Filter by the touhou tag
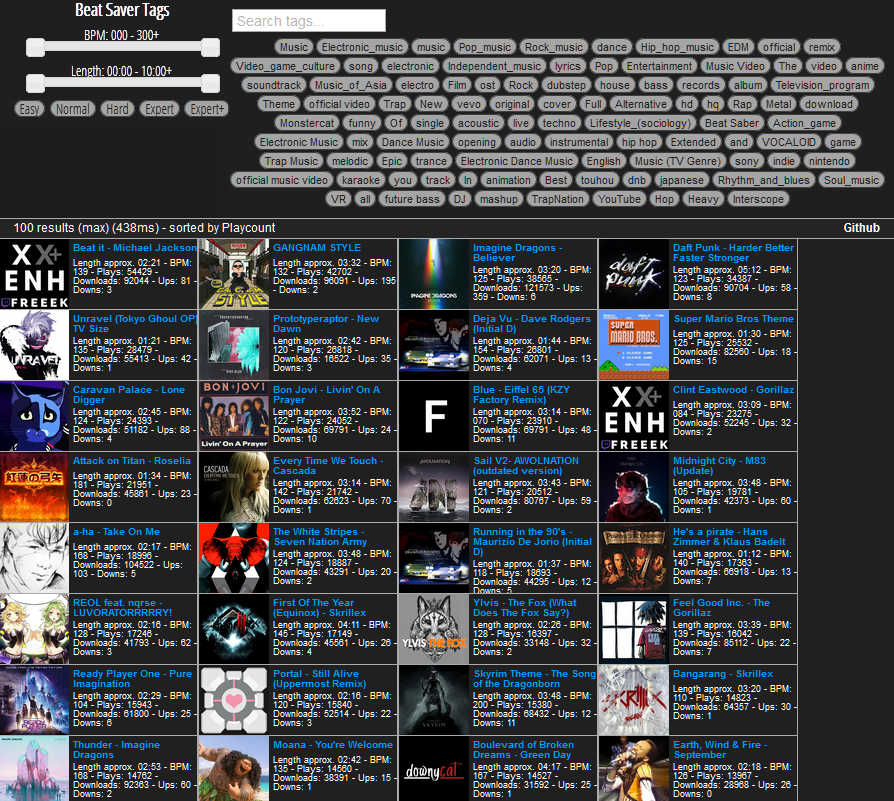Screen dimensions: 894x801 coord(597,180)
